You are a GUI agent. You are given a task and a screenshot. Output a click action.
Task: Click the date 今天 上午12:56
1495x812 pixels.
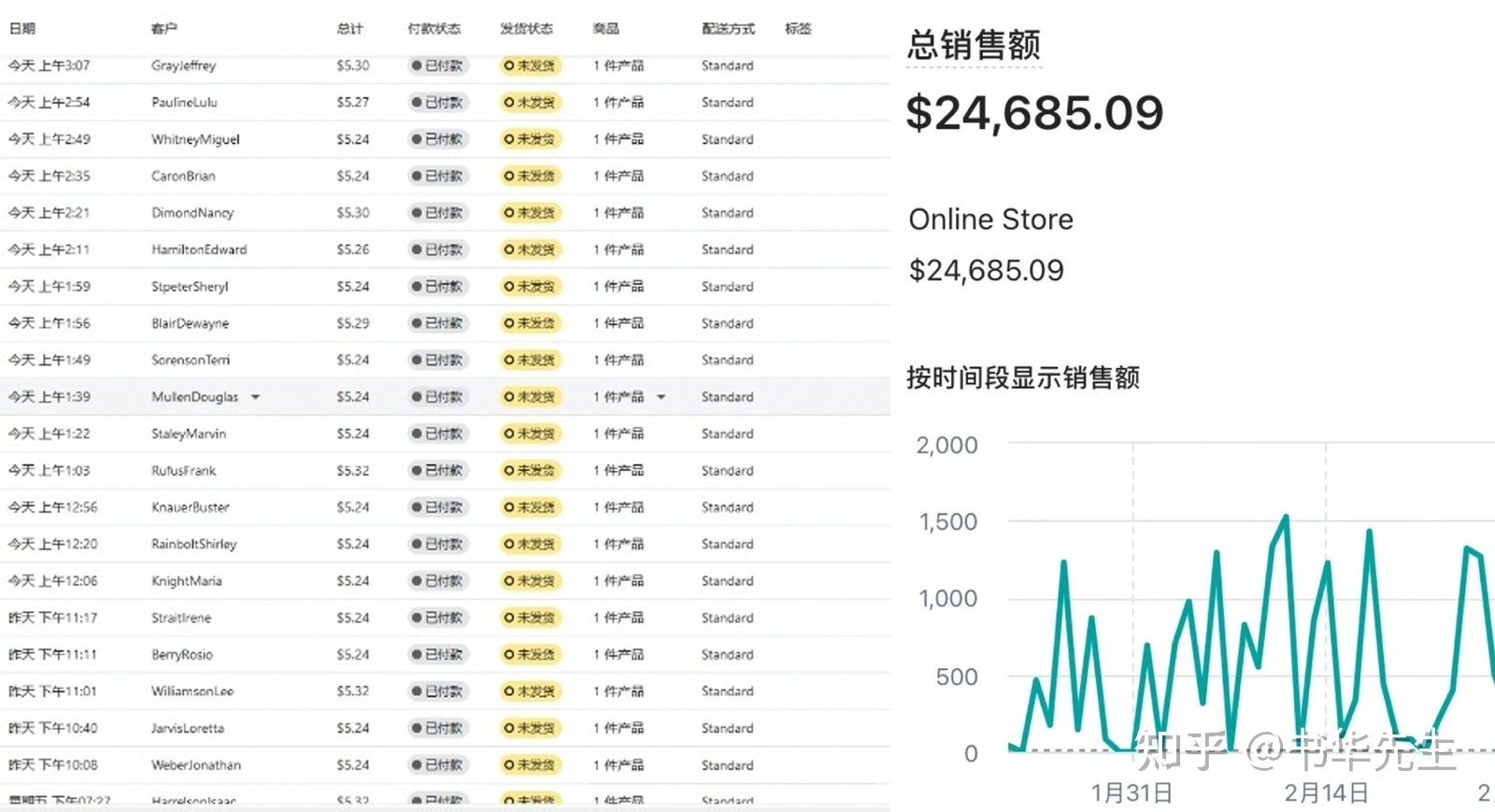(x=52, y=507)
